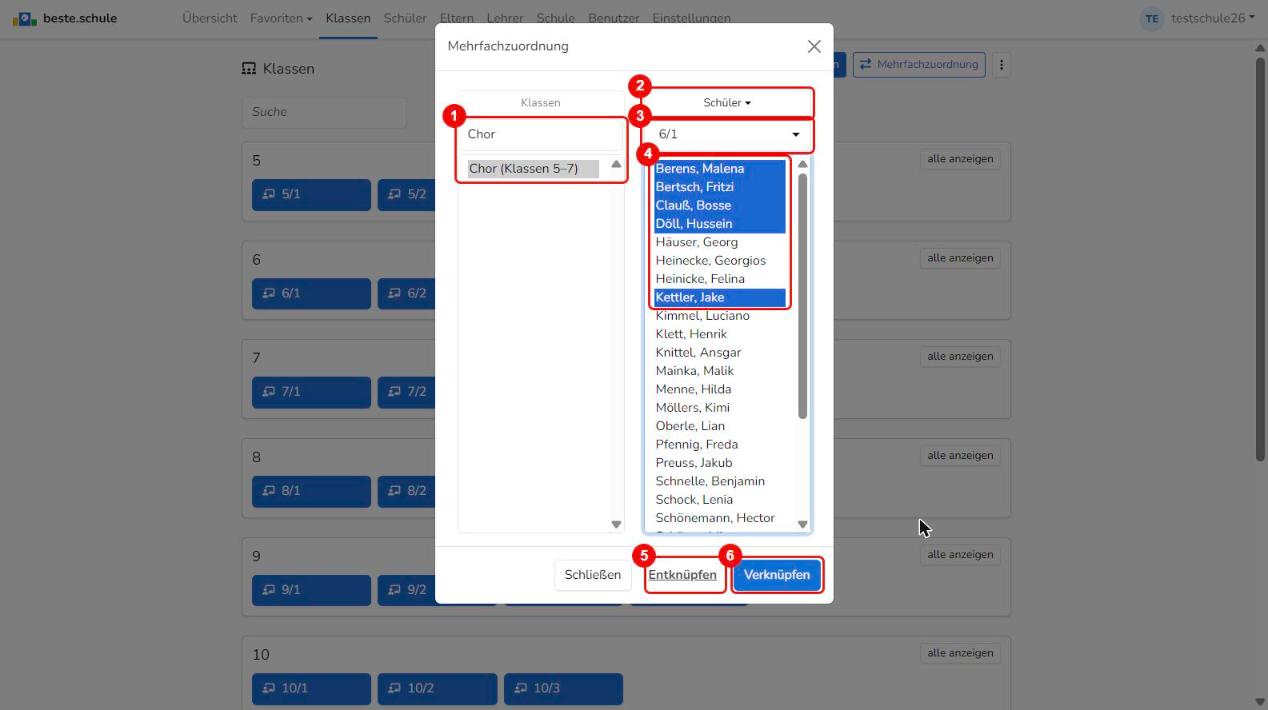The height and width of the screenshot is (710, 1268).
Task: Expand the Schüler type dropdown in the dialog
Action: (x=727, y=102)
